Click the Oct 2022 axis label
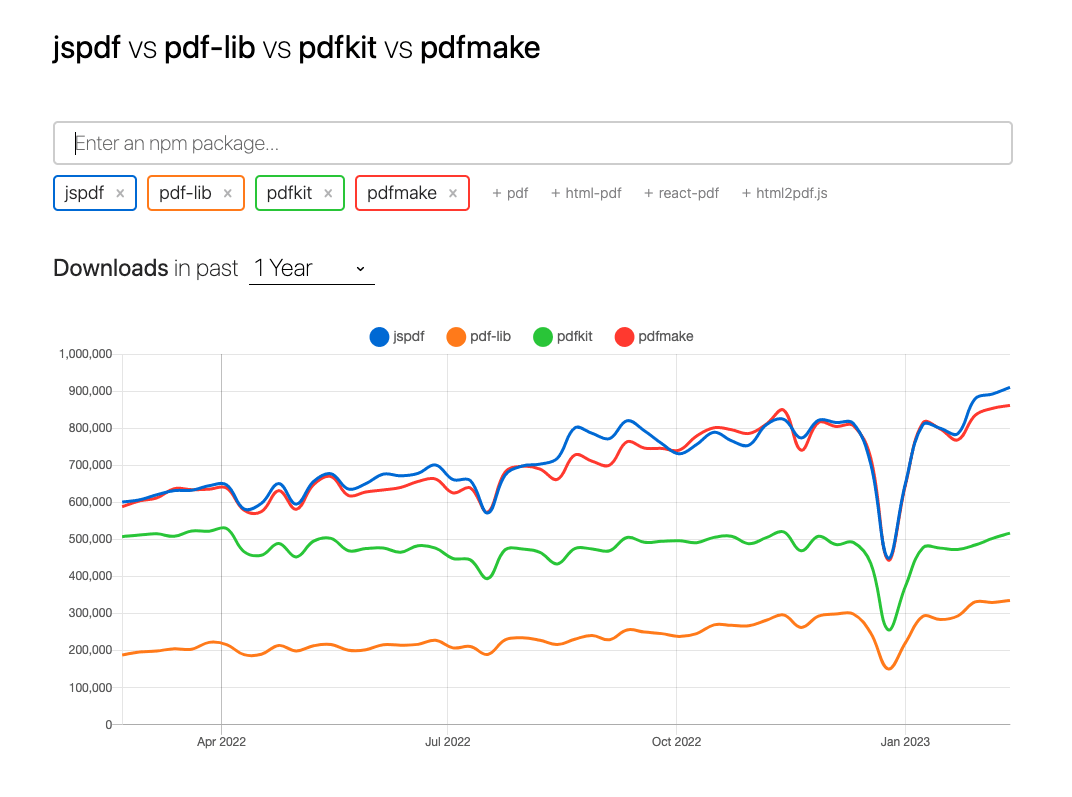The width and height of the screenshot is (1072, 797). [676, 742]
